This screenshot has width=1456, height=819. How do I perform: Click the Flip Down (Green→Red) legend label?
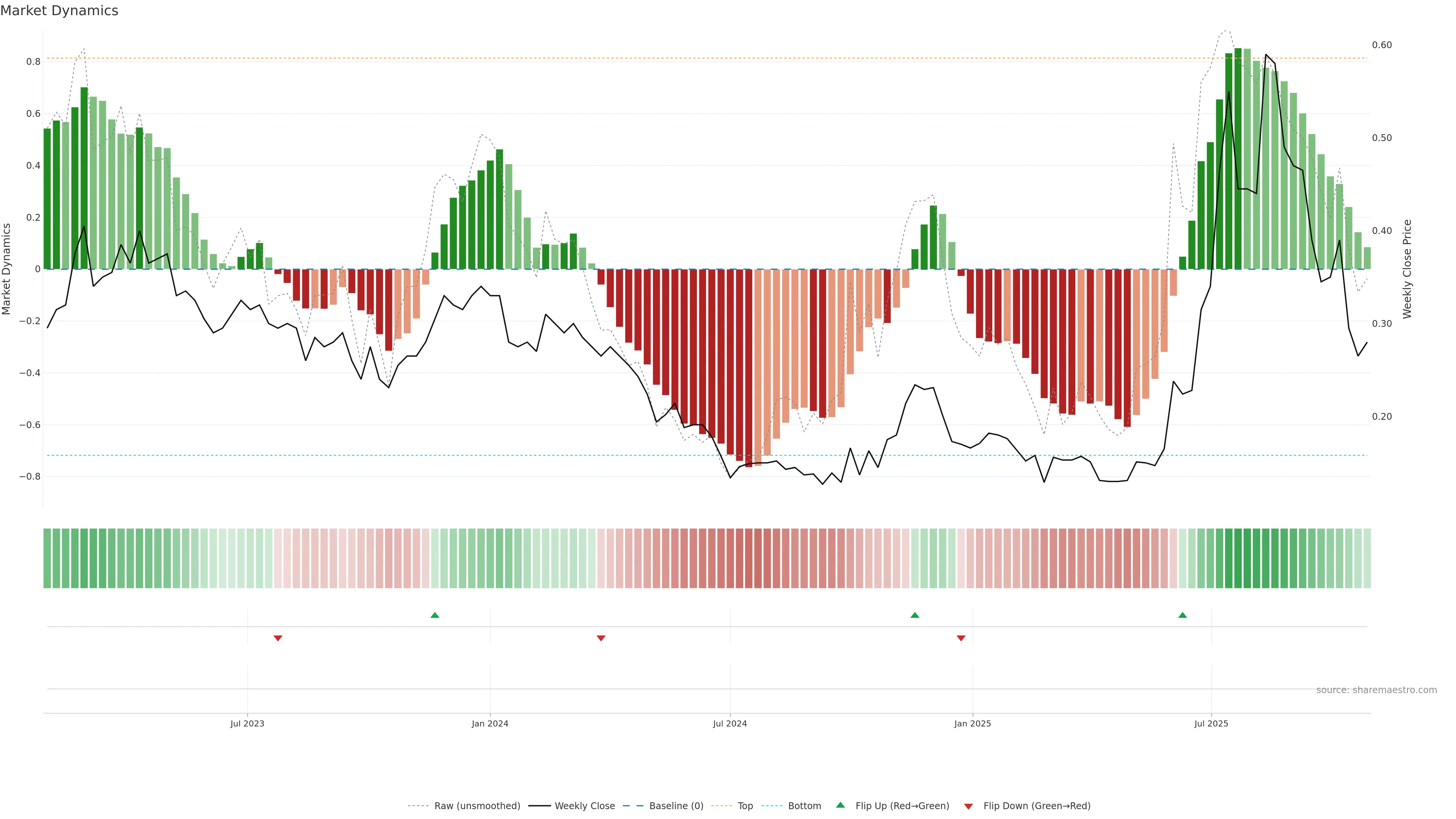[x=1037, y=806]
